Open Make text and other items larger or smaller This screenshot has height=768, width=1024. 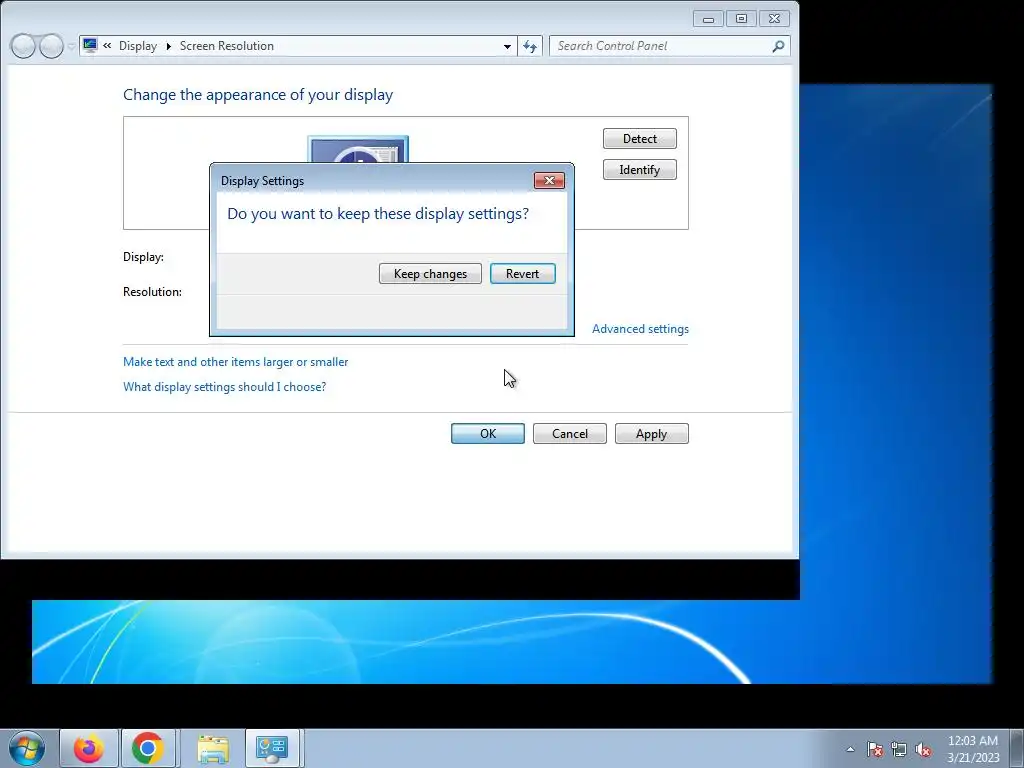click(x=236, y=362)
